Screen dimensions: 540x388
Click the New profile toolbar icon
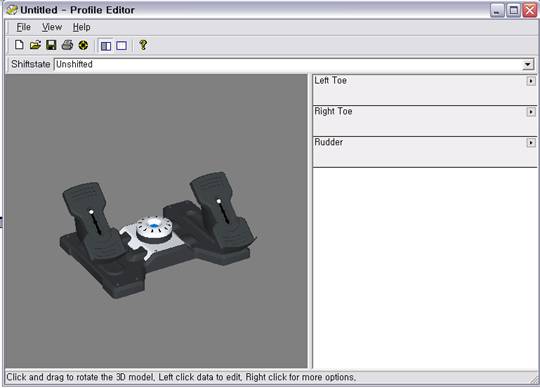click(19, 45)
